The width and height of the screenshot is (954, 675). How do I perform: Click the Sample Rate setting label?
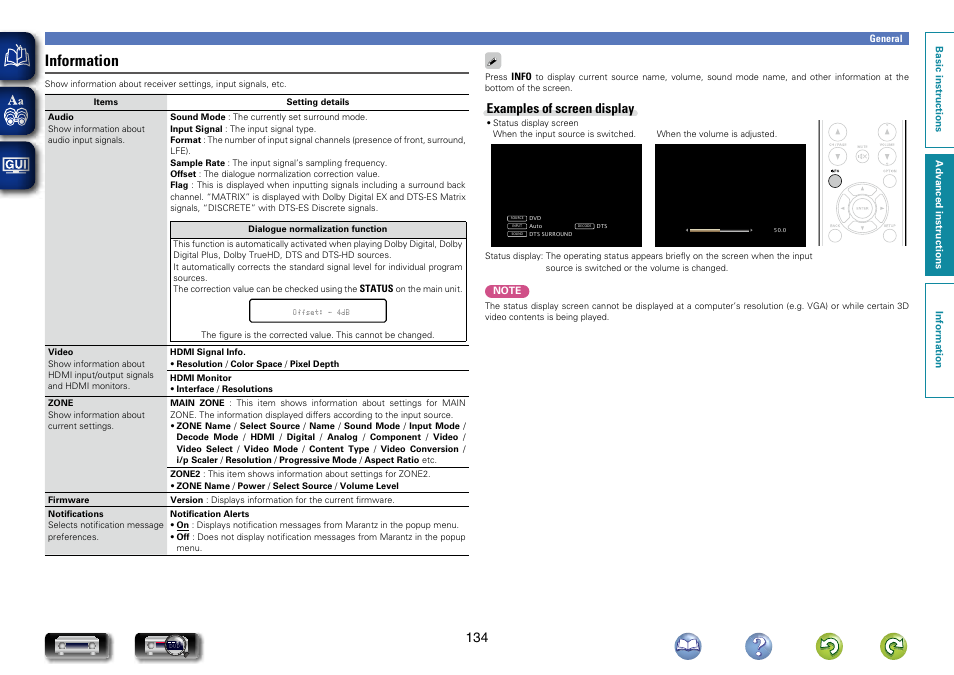tap(198, 163)
